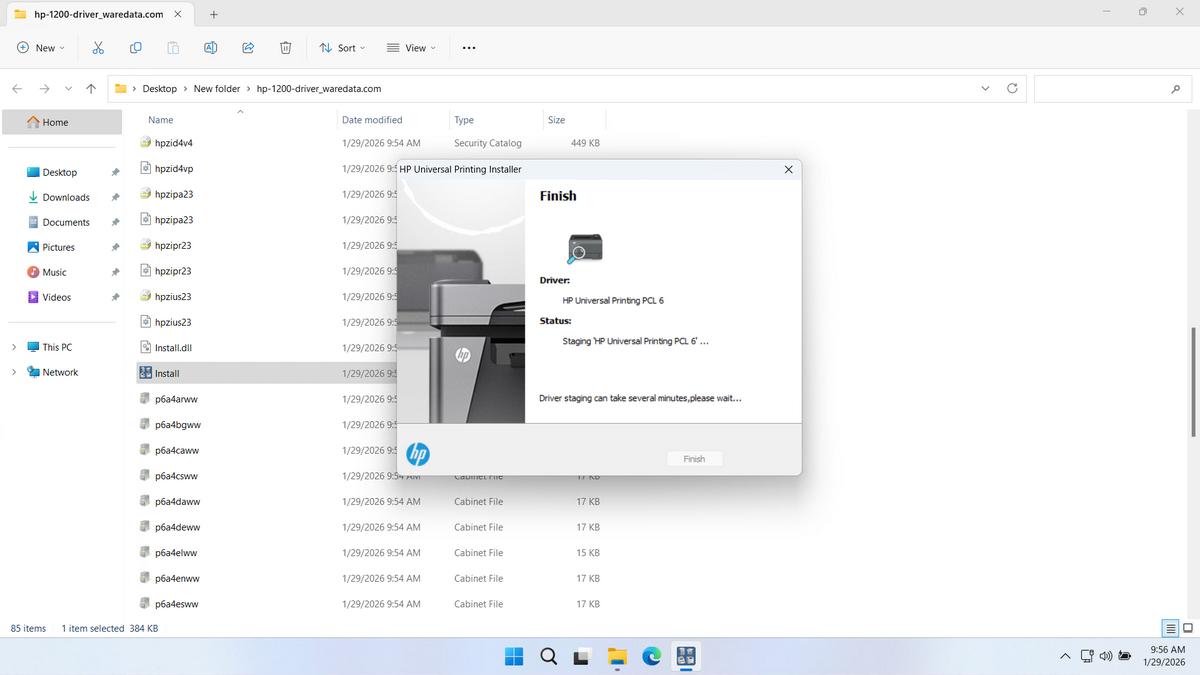This screenshot has height=675, width=1200.
Task: Open the Sort dropdown
Action: coord(342,47)
